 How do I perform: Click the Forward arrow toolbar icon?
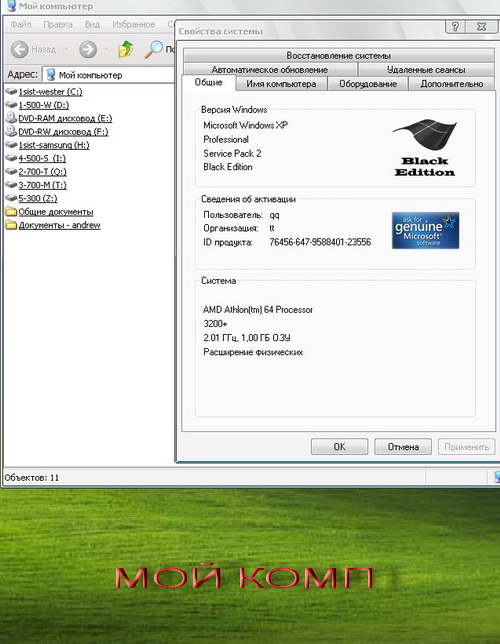(88, 50)
